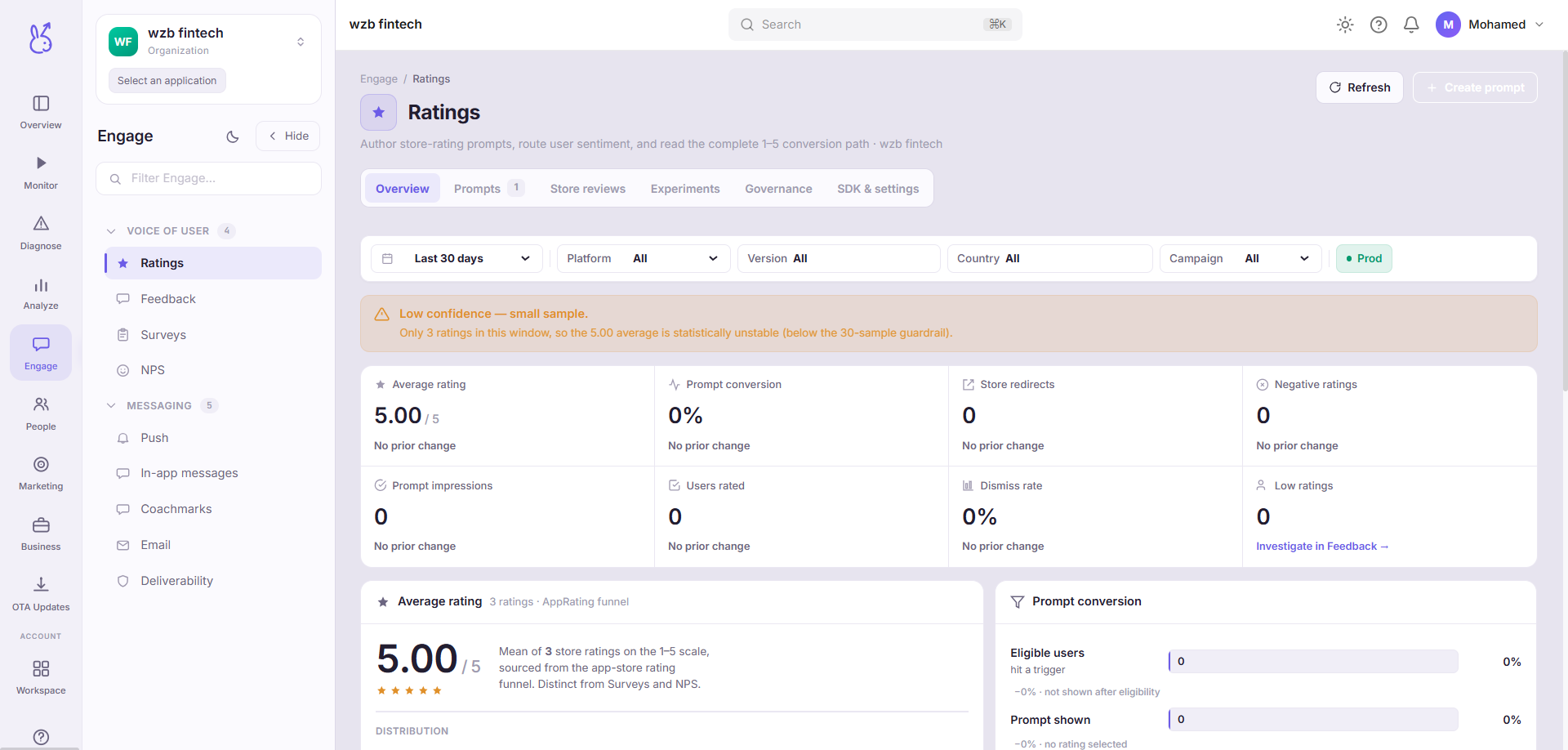The width and height of the screenshot is (1568, 750).
Task: Open the wzb fintech organization switcher
Action: 208,41
